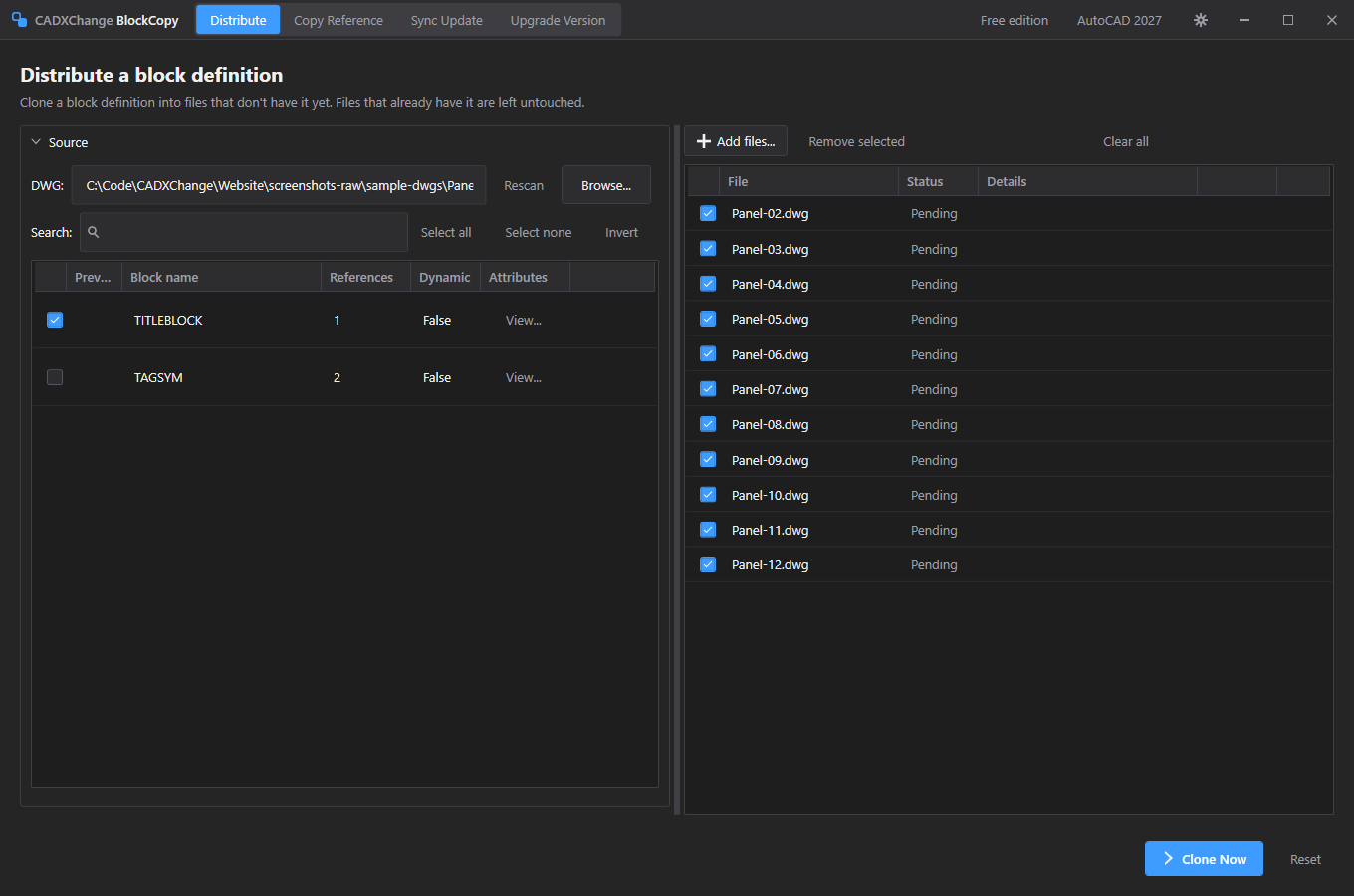Sort by Status column header
Image resolution: width=1354 pixels, height=896 pixels.
coord(938,181)
